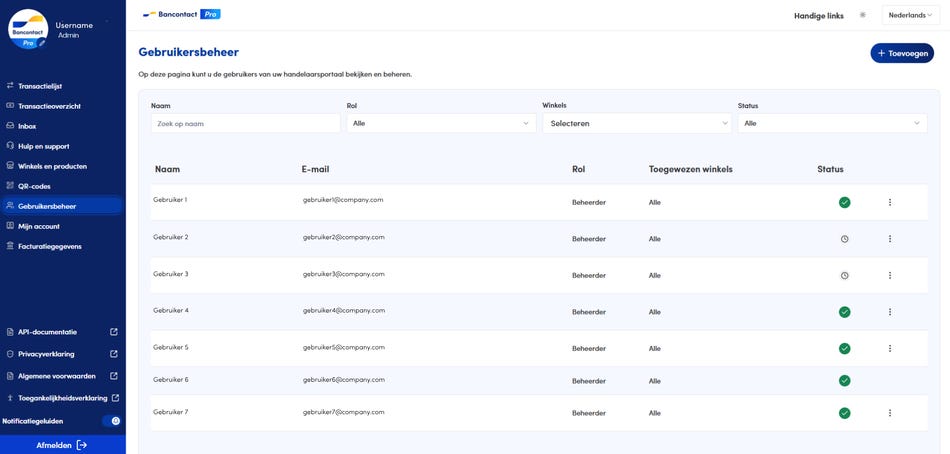950x454 pixels.
Task: Open QR-codes in the sidebar
Action: click(34, 186)
